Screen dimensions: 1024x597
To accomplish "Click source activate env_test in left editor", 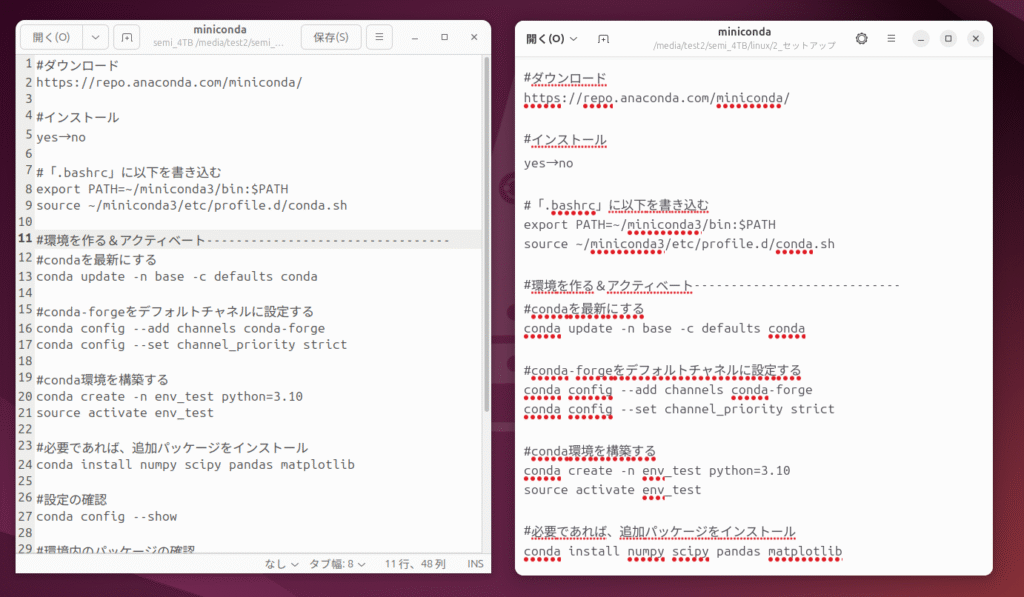I will [x=125, y=412].
